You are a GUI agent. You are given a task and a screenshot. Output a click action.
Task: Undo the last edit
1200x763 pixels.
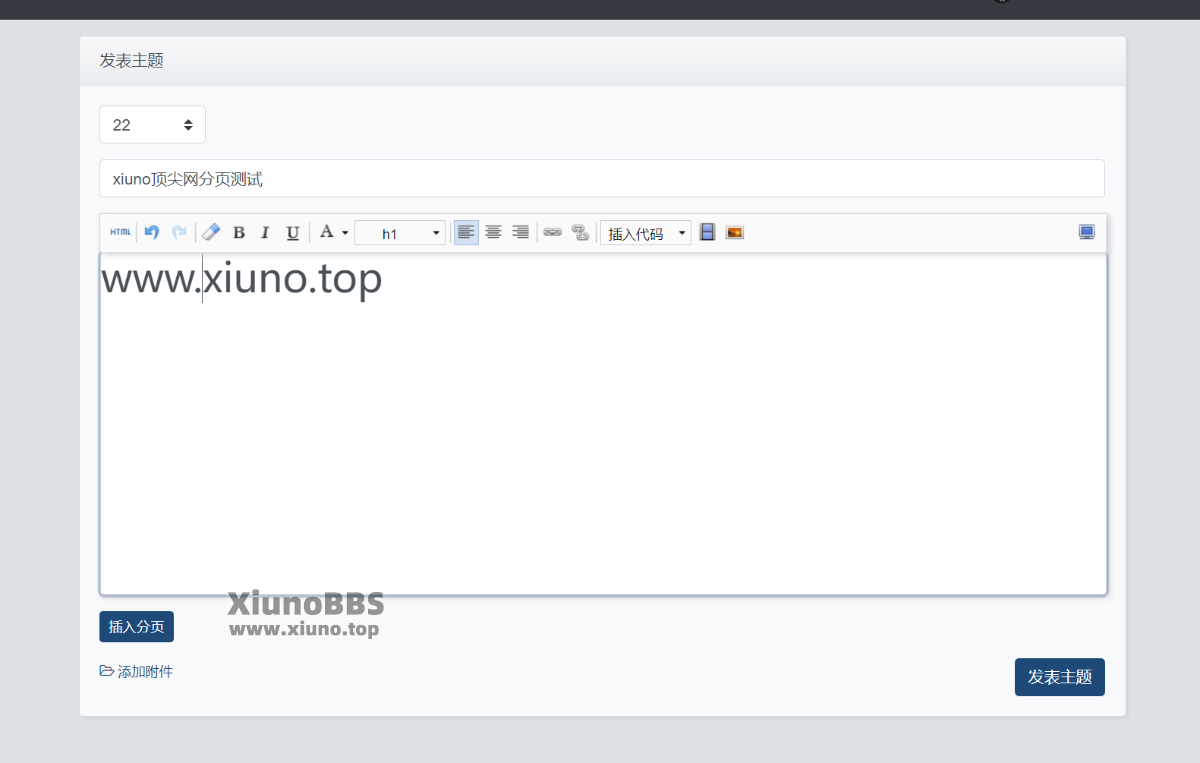point(152,233)
